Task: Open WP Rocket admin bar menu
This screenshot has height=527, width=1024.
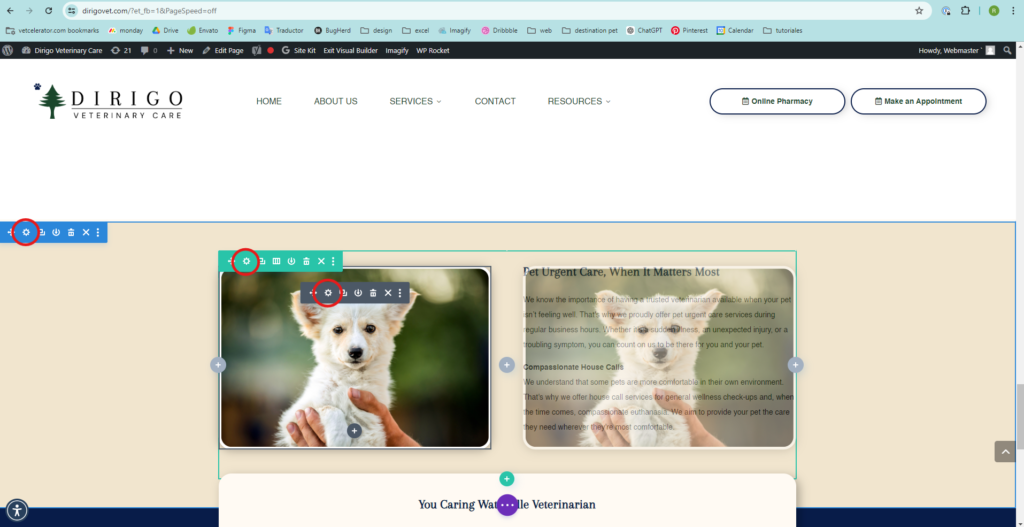Action: click(434, 50)
